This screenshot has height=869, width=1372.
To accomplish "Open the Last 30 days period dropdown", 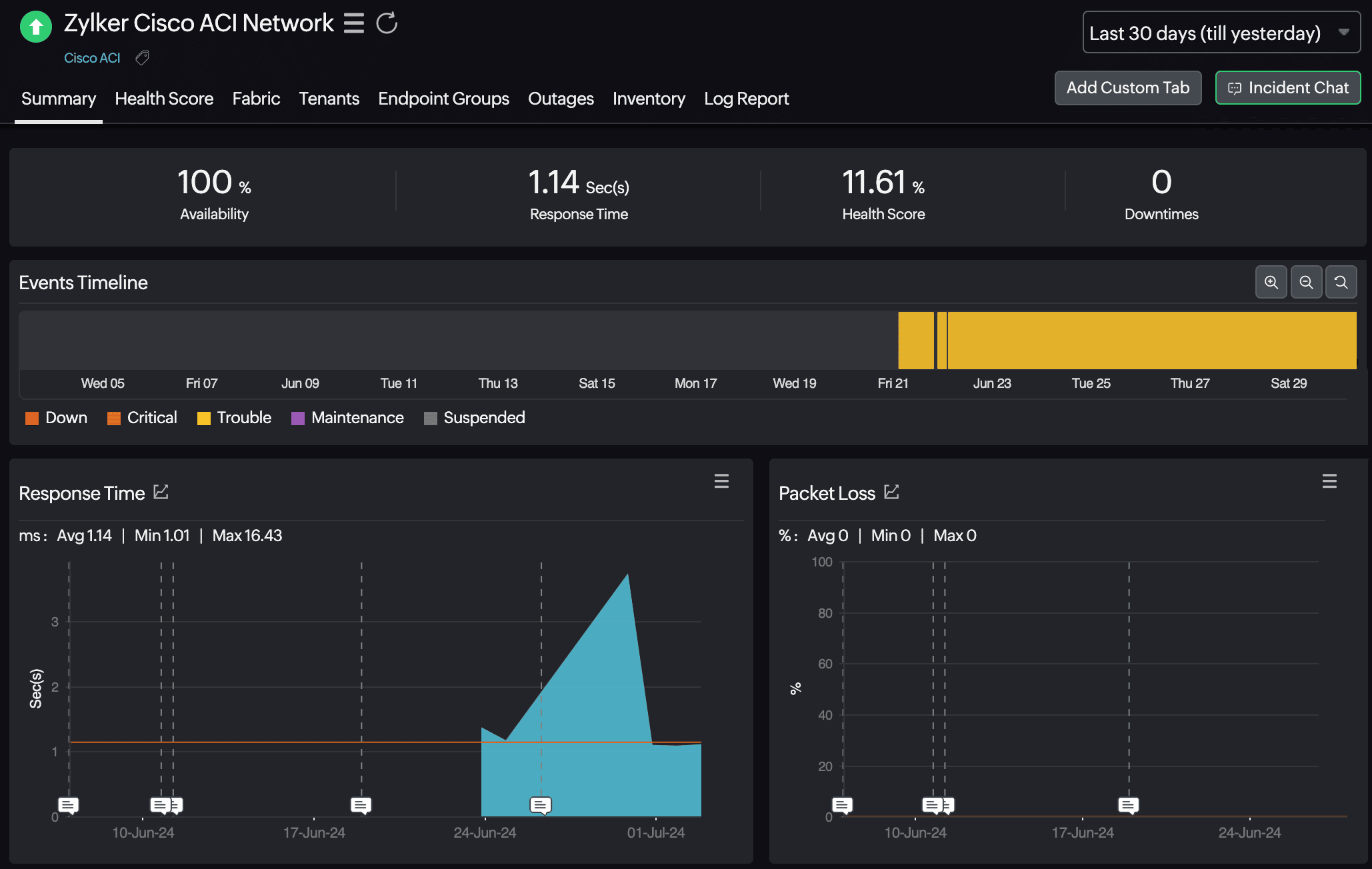I will click(x=1221, y=32).
